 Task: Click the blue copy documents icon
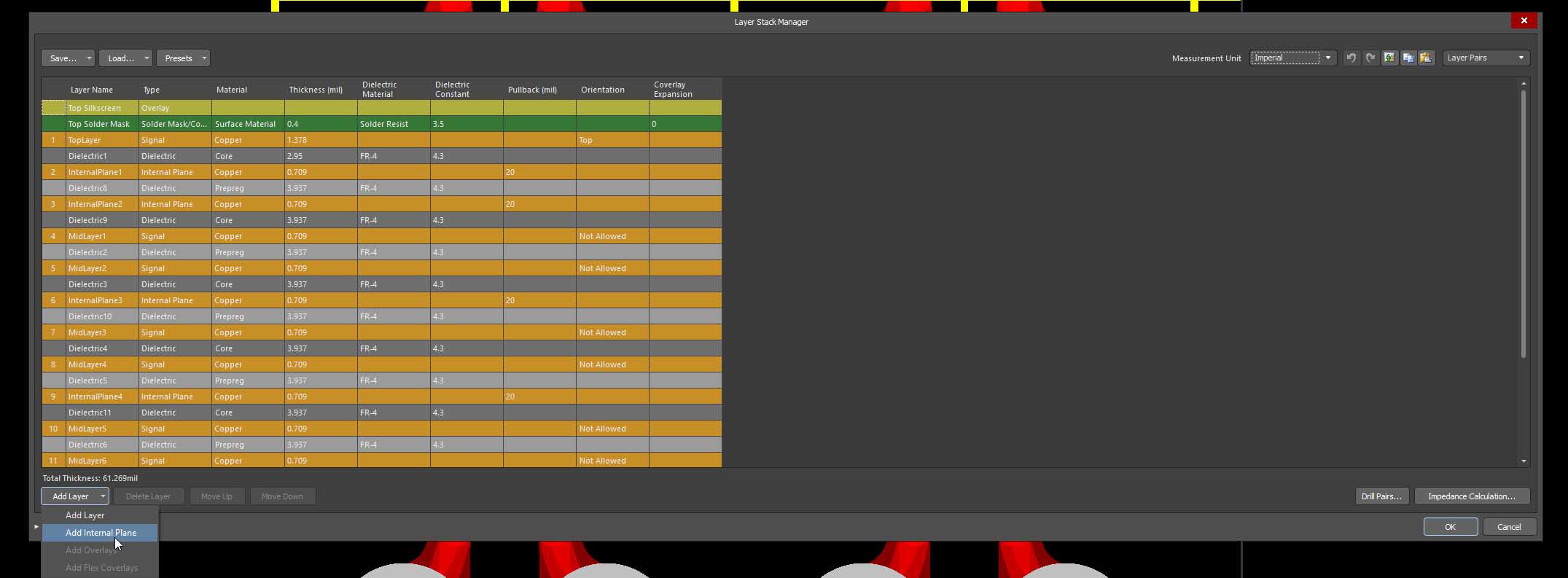[1408, 58]
